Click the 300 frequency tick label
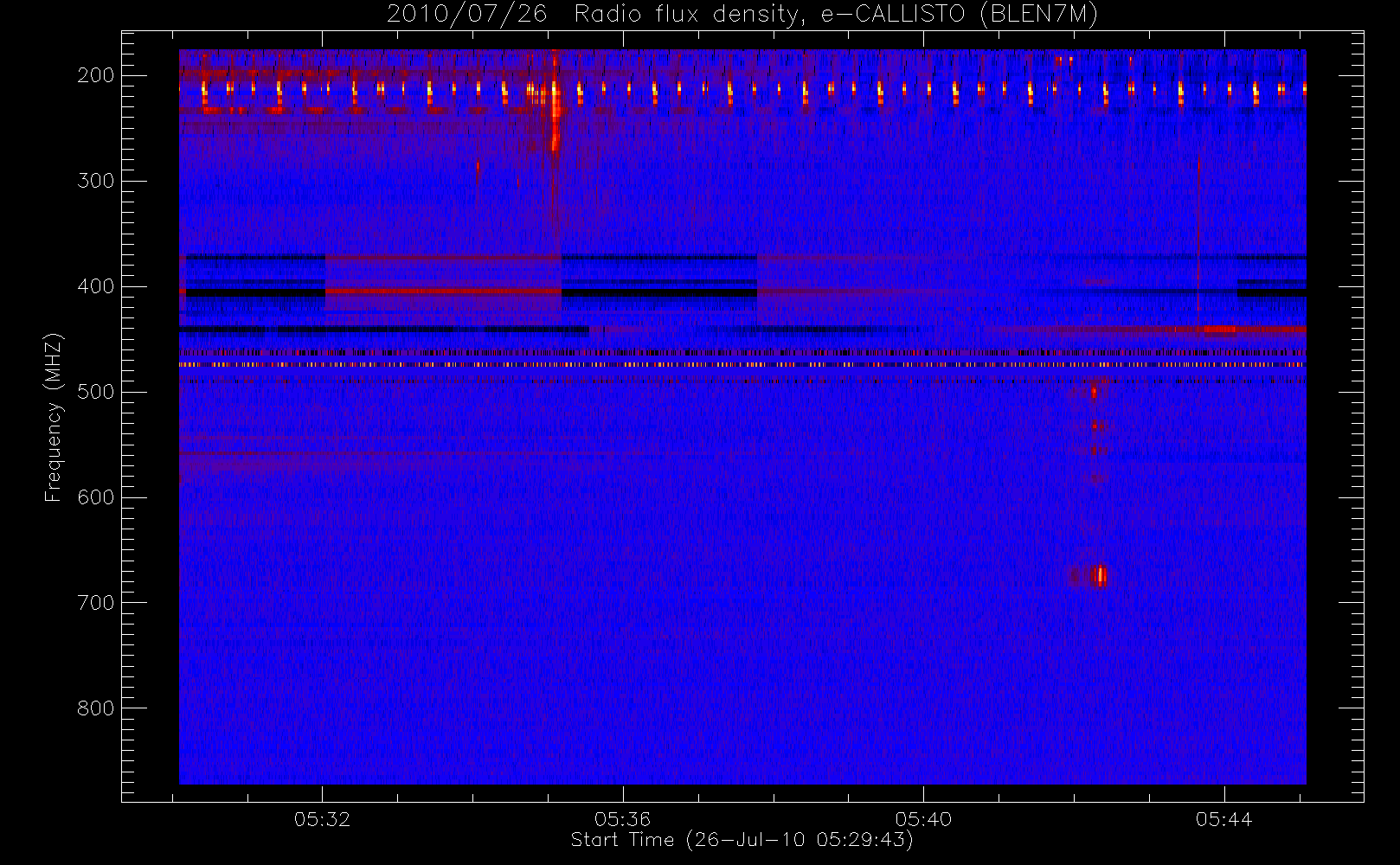 tap(95, 181)
